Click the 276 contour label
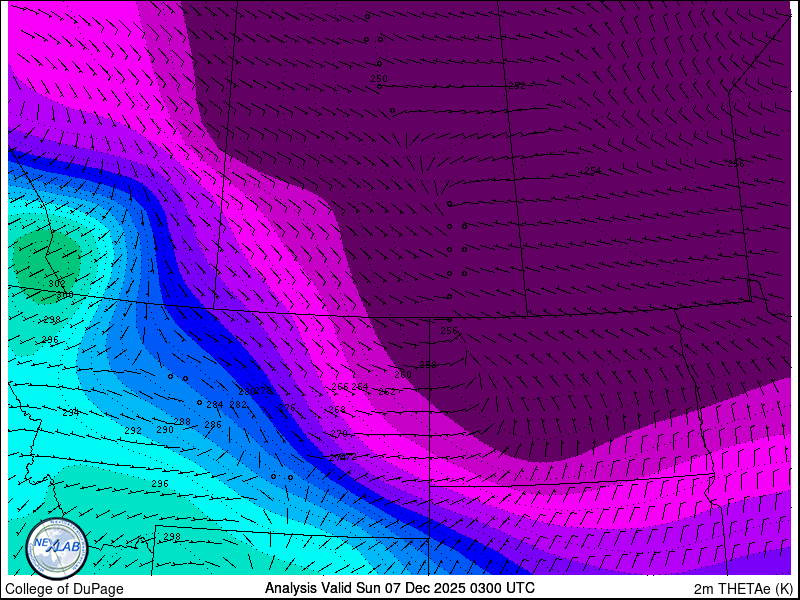 (x=287, y=407)
